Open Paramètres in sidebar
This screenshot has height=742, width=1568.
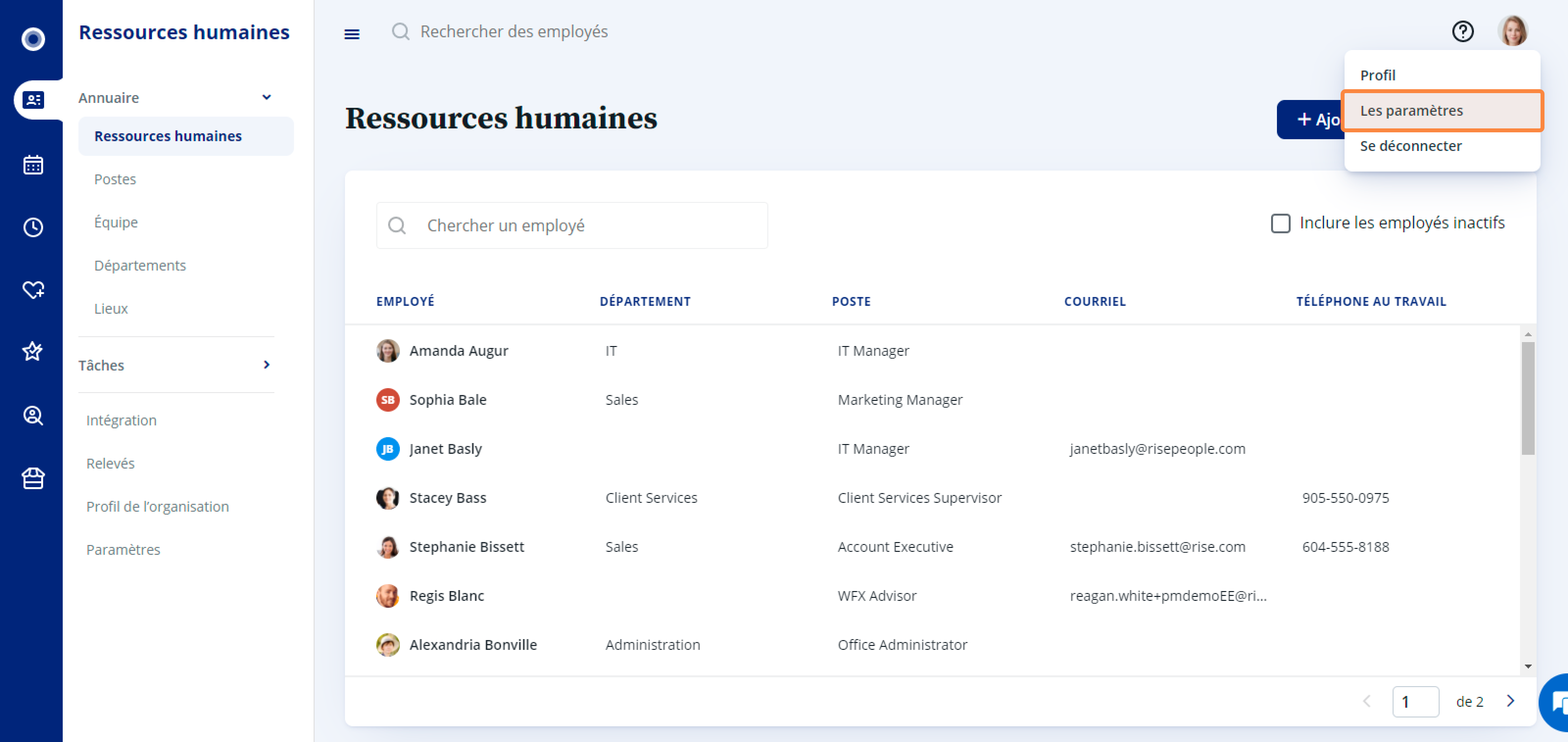(x=123, y=550)
